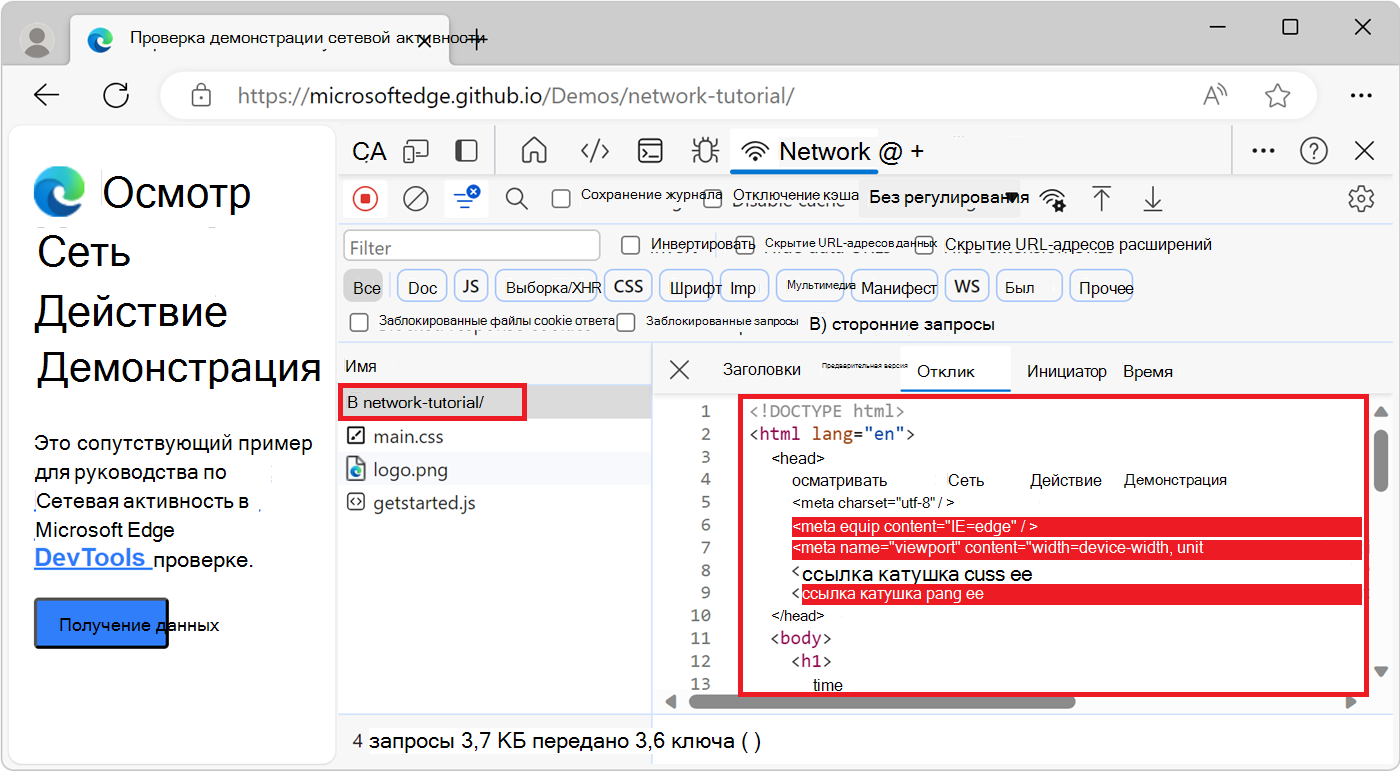Open the Elements tool icon
Viewport: 1400px width, 771px height.
point(595,151)
